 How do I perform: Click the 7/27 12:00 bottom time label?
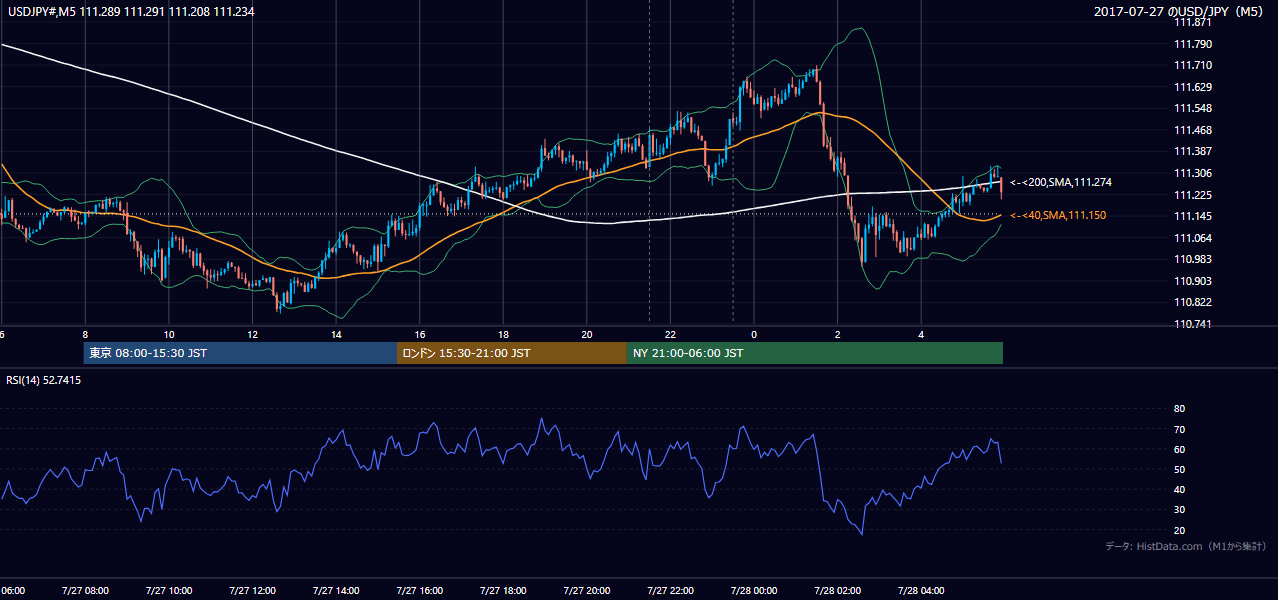coord(252,591)
